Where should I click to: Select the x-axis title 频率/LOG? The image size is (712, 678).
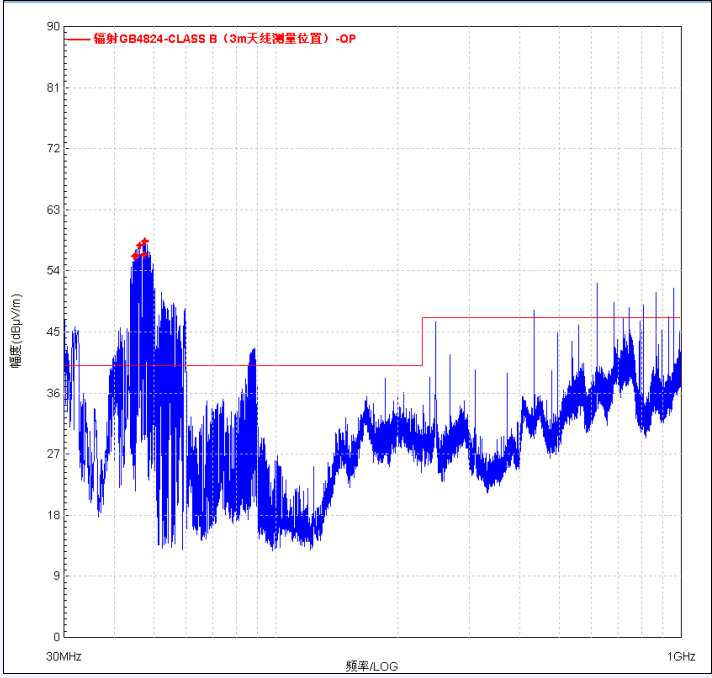[x=371, y=666]
